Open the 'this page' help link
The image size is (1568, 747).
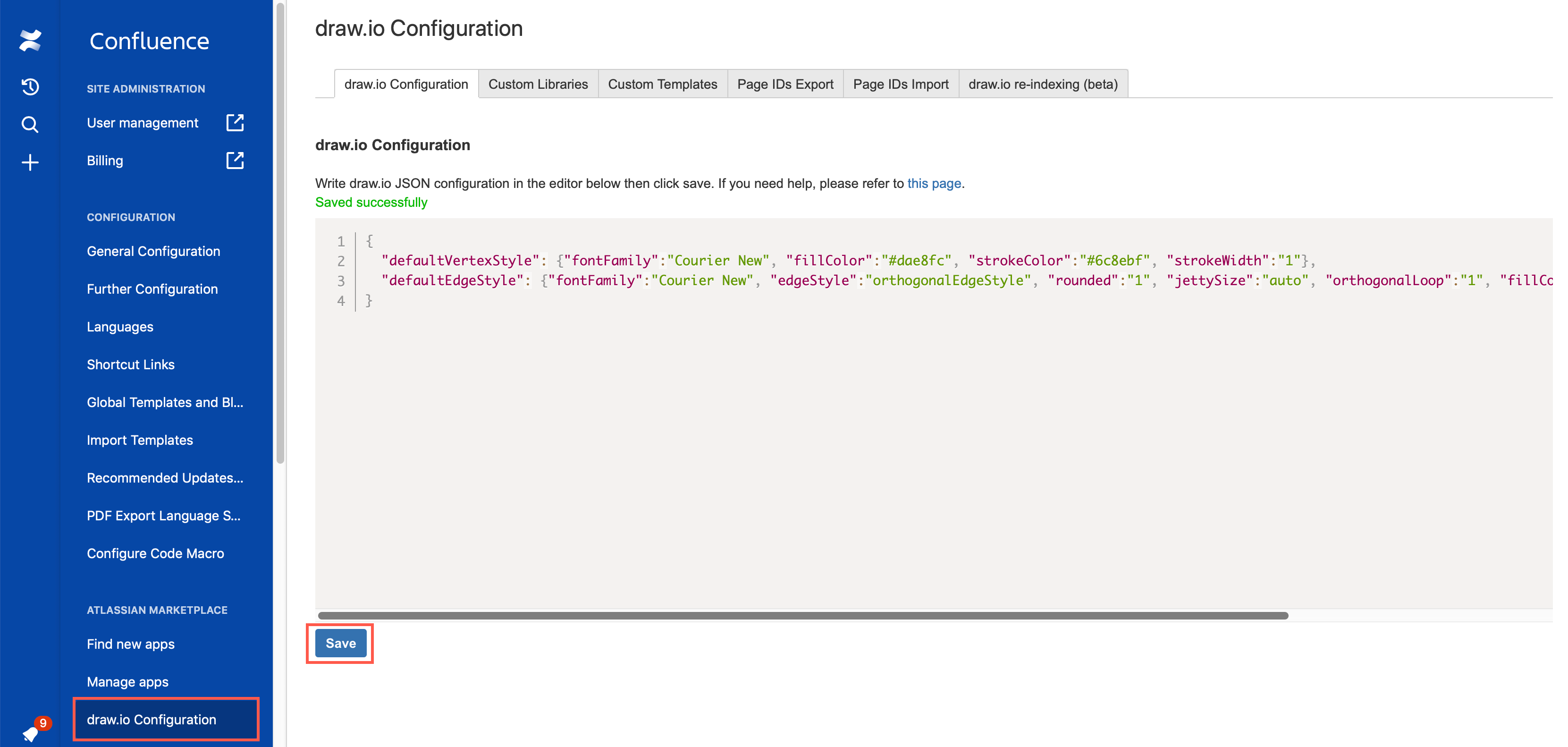click(x=934, y=183)
